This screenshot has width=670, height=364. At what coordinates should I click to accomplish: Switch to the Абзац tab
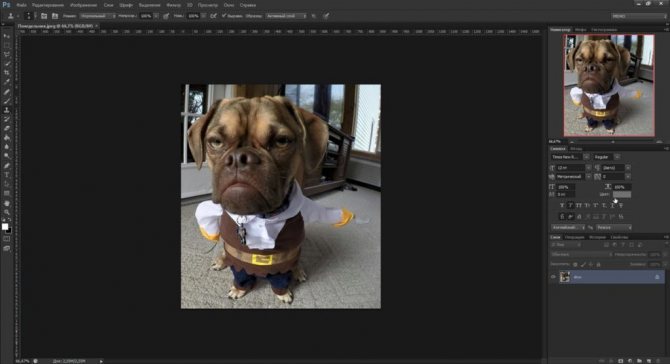[576, 149]
